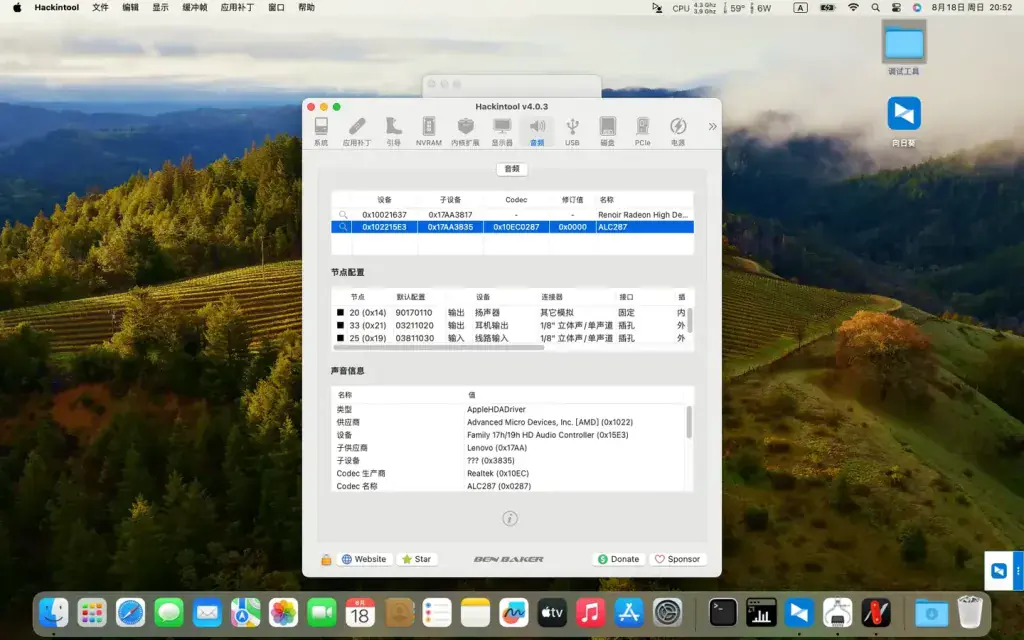Screen dimensions: 1024x640
Task: Switch to the 显示器 display section
Action: click(x=502, y=131)
